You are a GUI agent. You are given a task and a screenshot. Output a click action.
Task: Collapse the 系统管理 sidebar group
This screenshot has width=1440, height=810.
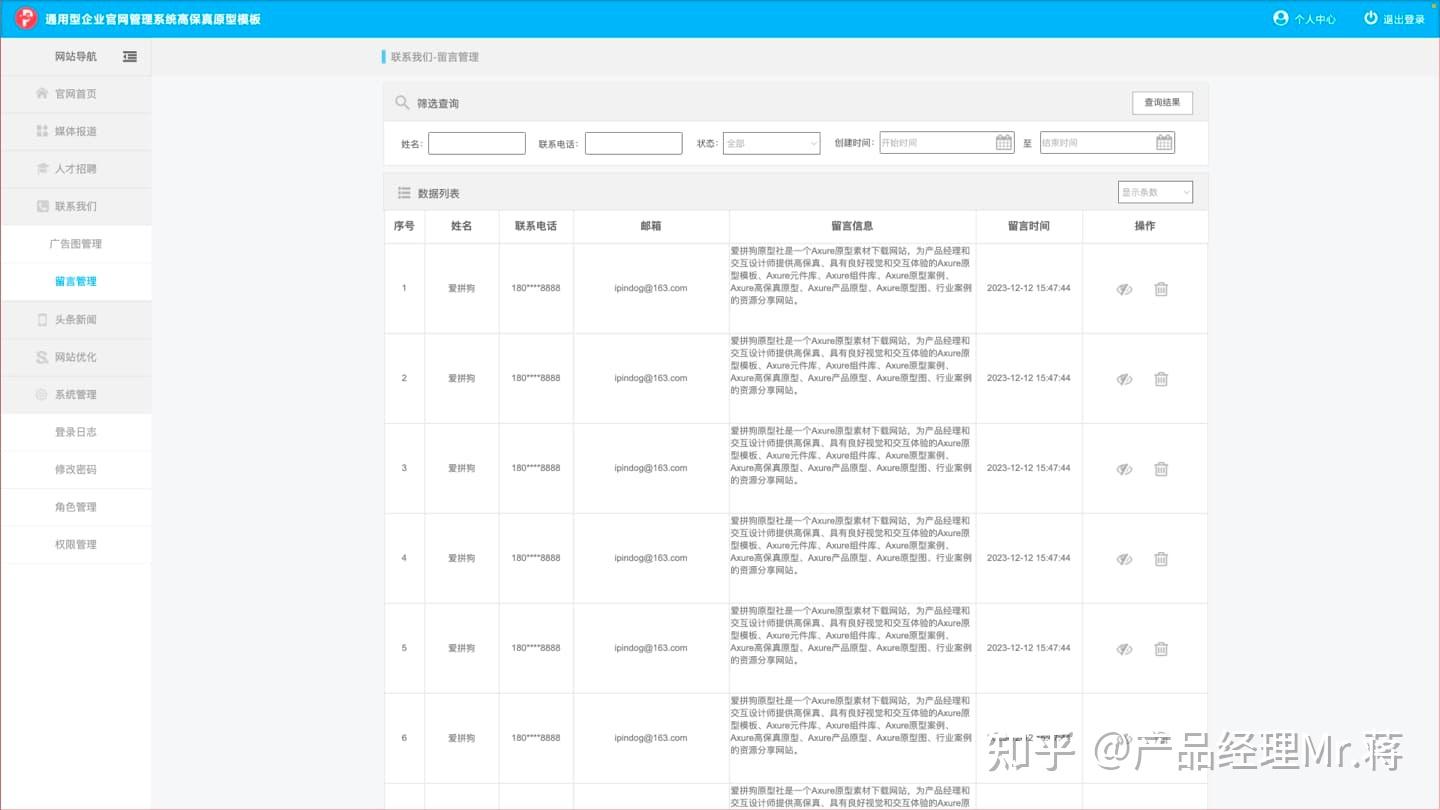[76, 395]
